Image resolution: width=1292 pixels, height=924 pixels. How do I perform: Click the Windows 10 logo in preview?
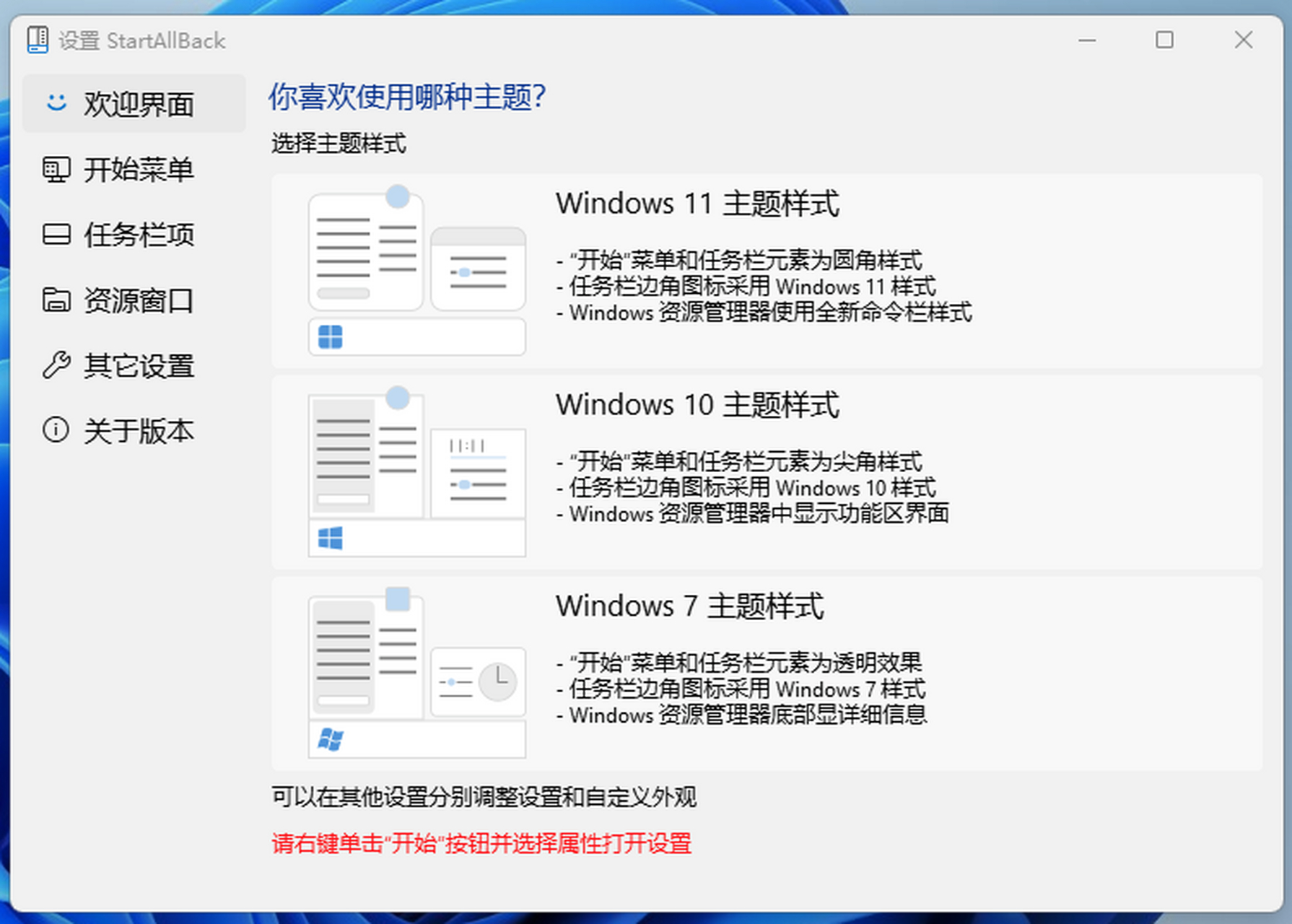[x=331, y=538]
